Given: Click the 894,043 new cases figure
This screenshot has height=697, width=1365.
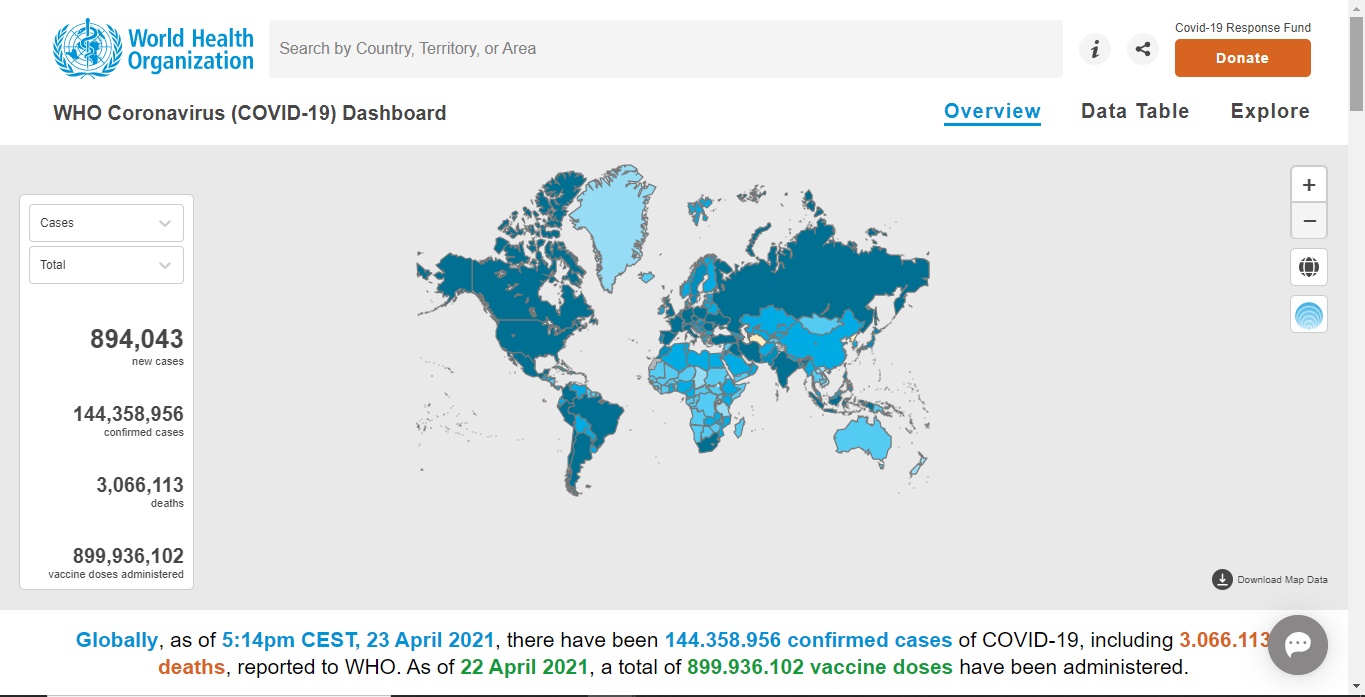Looking at the screenshot, I should 137,339.
